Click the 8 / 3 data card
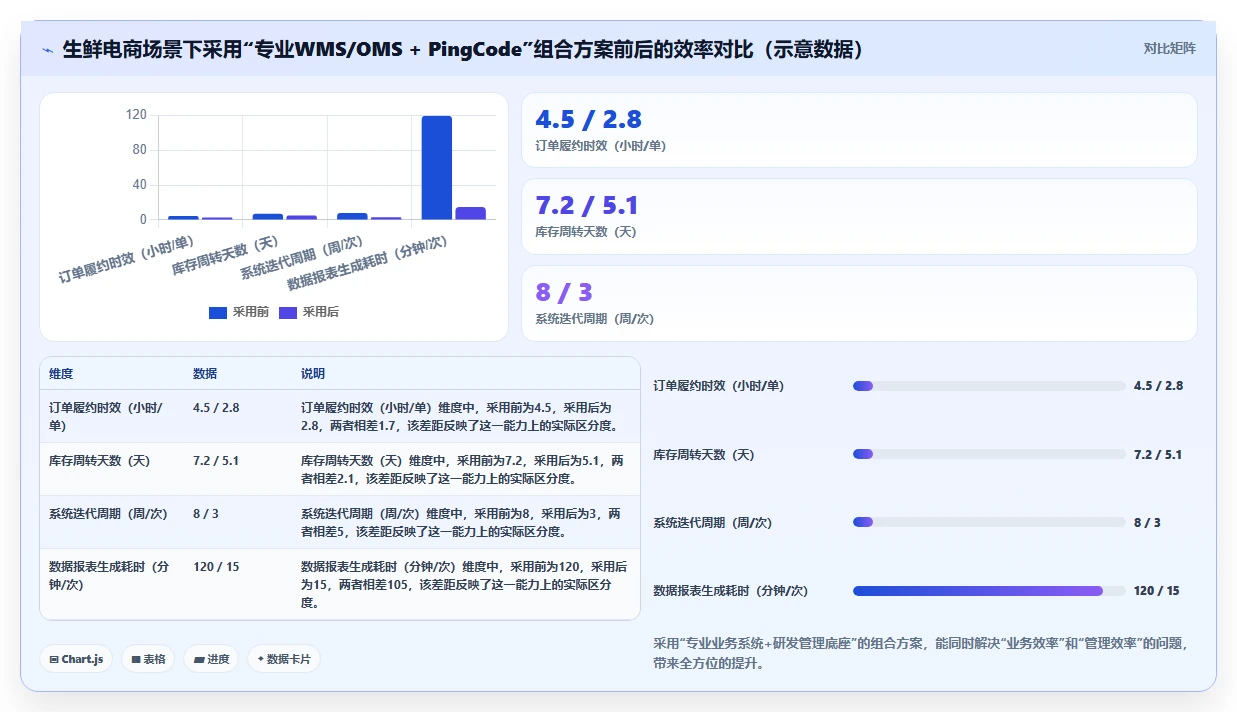The image size is (1237, 712). click(x=859, y=303)
